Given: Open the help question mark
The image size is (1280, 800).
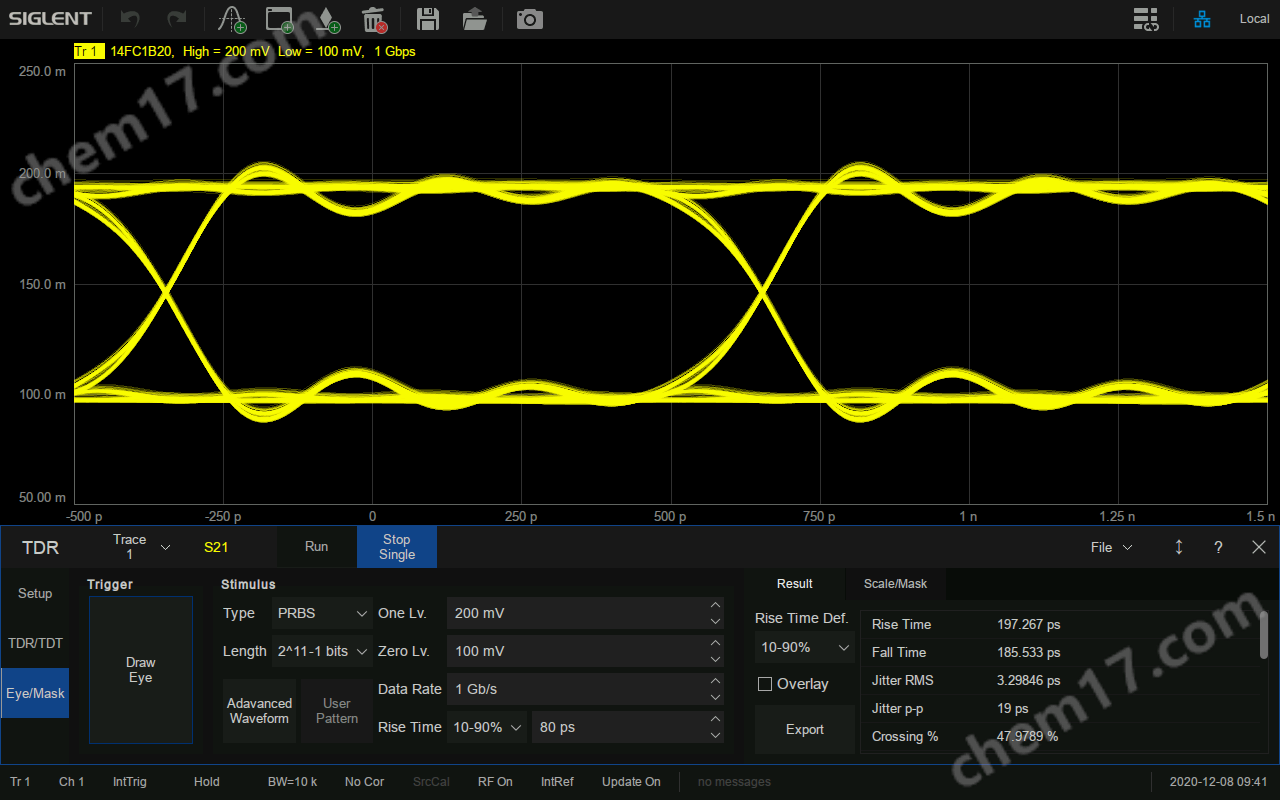Looking at the screenshot, I should click(x=1218, y=547).
